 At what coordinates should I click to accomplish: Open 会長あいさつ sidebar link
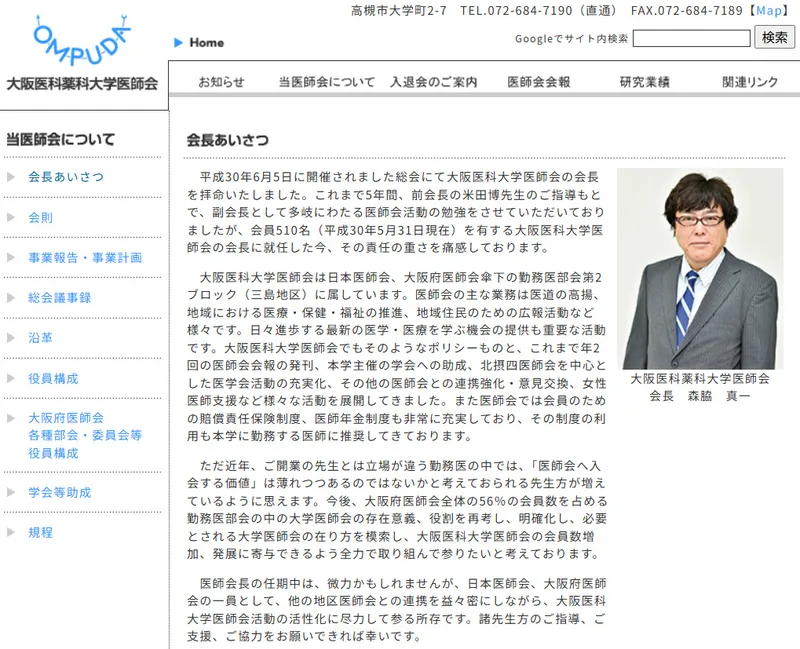click(x=66, y=177)
